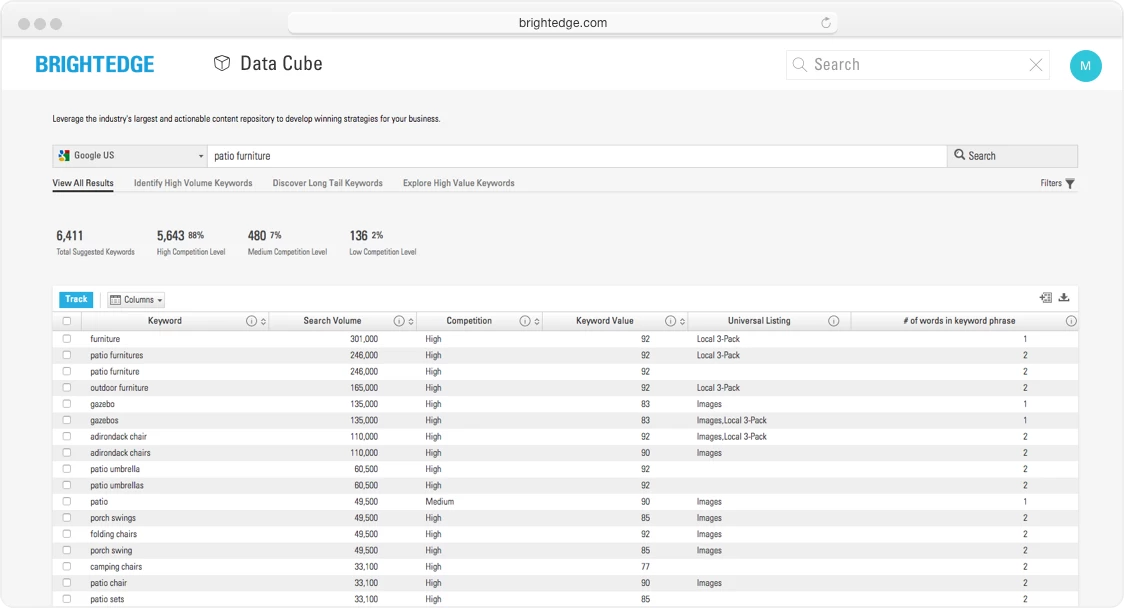This screenshot has height=608, width=1124.
Task: Sort table by Keyword Value arrows
Action: tap(682, 321)
